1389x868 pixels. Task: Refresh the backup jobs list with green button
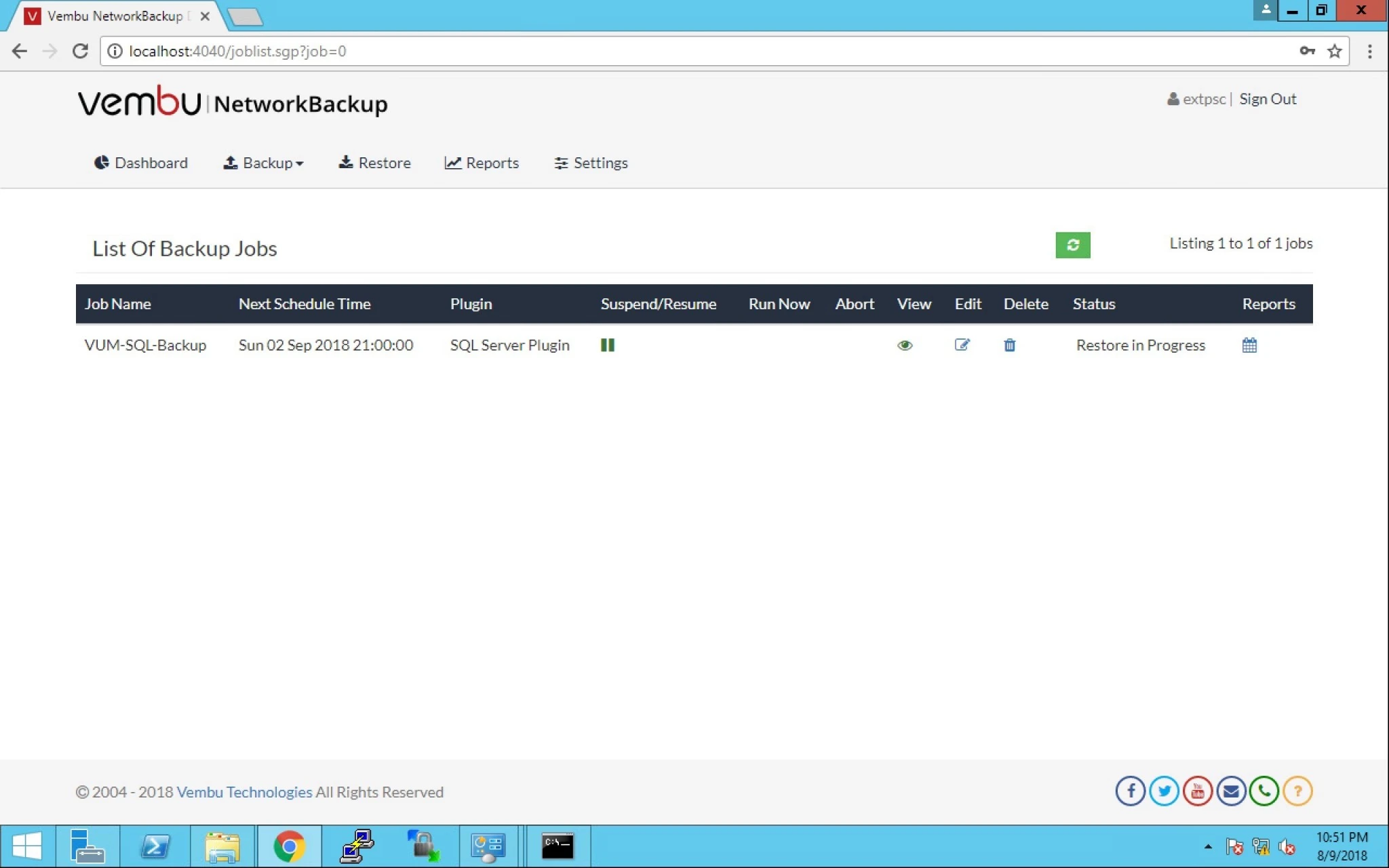tap(1073, 245)
